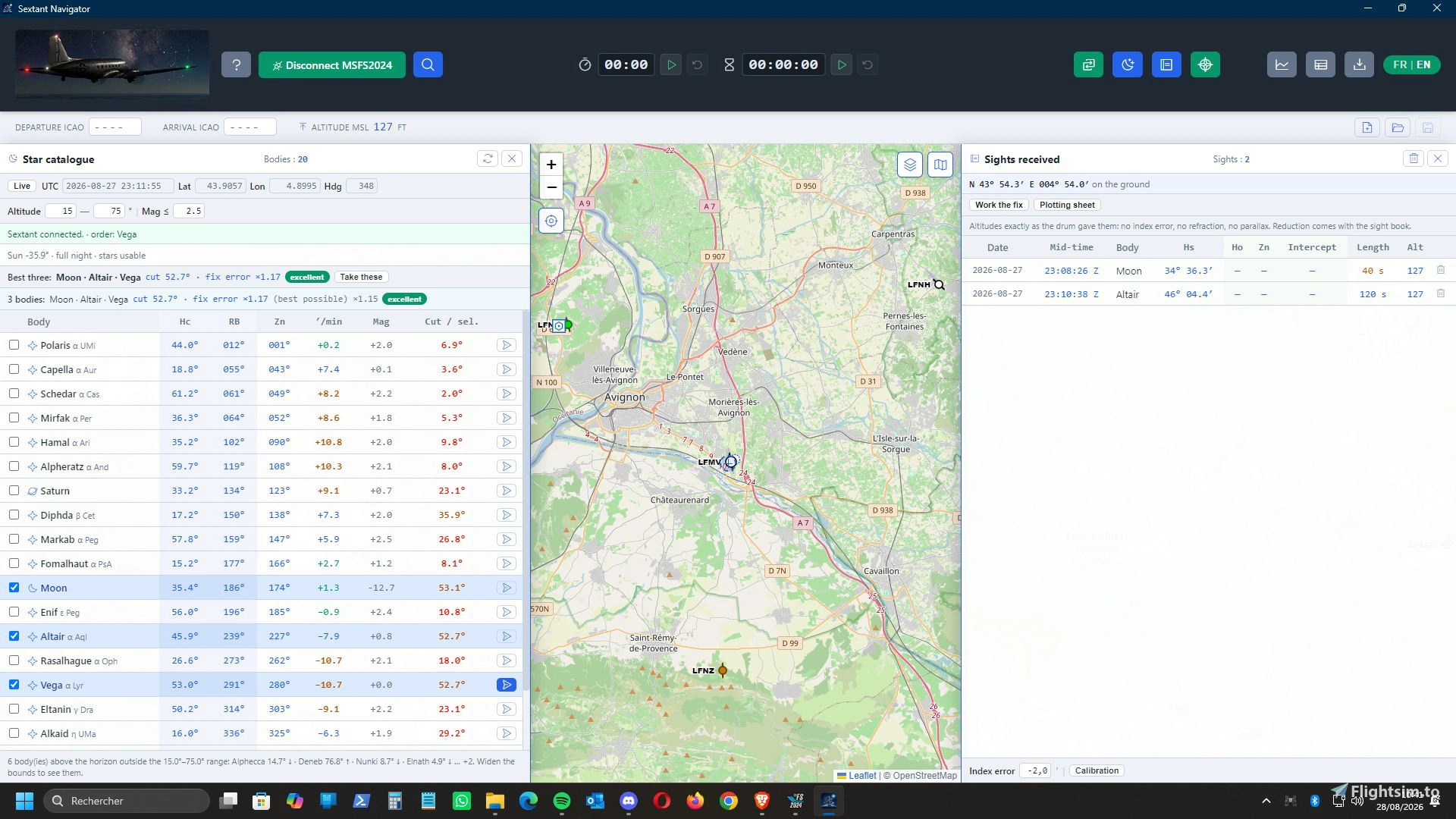The width and height of the screenshot is (1456, 819).
Task: Click the green sync panels icon
Action: coord(1088,64)
